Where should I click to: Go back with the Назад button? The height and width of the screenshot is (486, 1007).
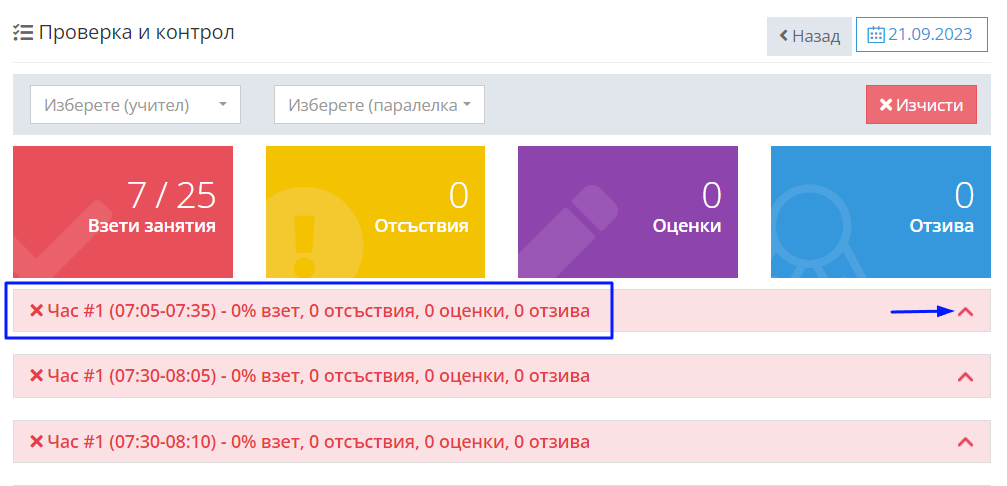click(809, 35)
